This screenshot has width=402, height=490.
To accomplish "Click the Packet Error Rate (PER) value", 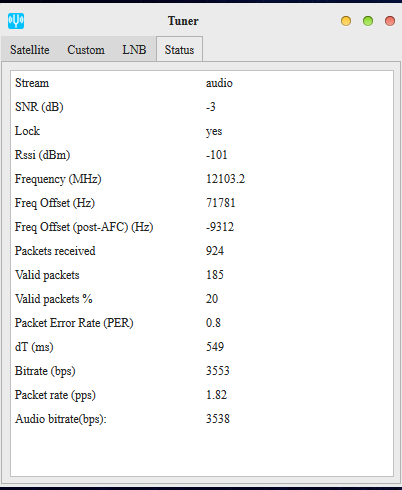I will click(213, 323).
